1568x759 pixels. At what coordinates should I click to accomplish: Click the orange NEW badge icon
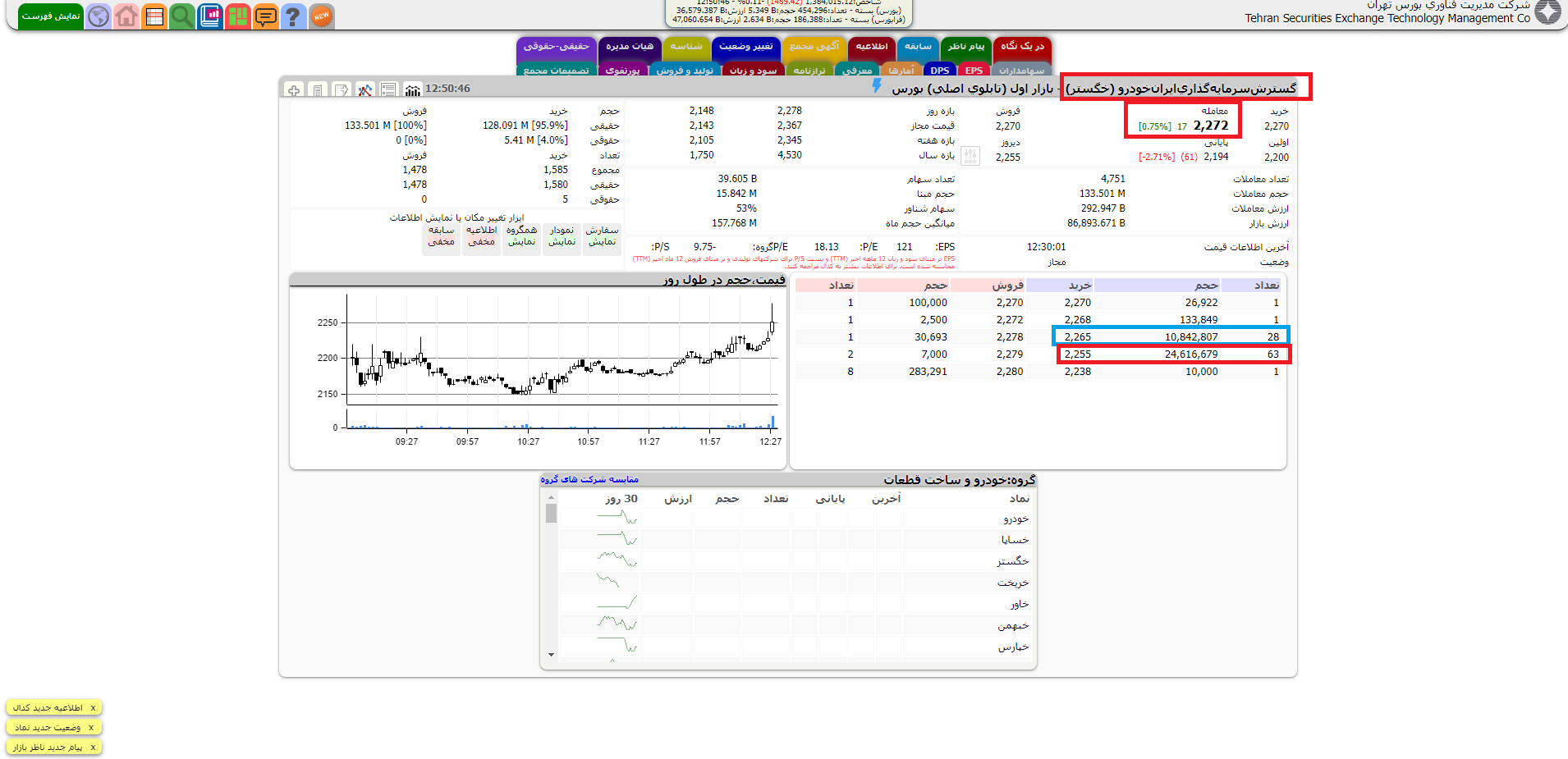pyautogui.click(x=321, y=16)
